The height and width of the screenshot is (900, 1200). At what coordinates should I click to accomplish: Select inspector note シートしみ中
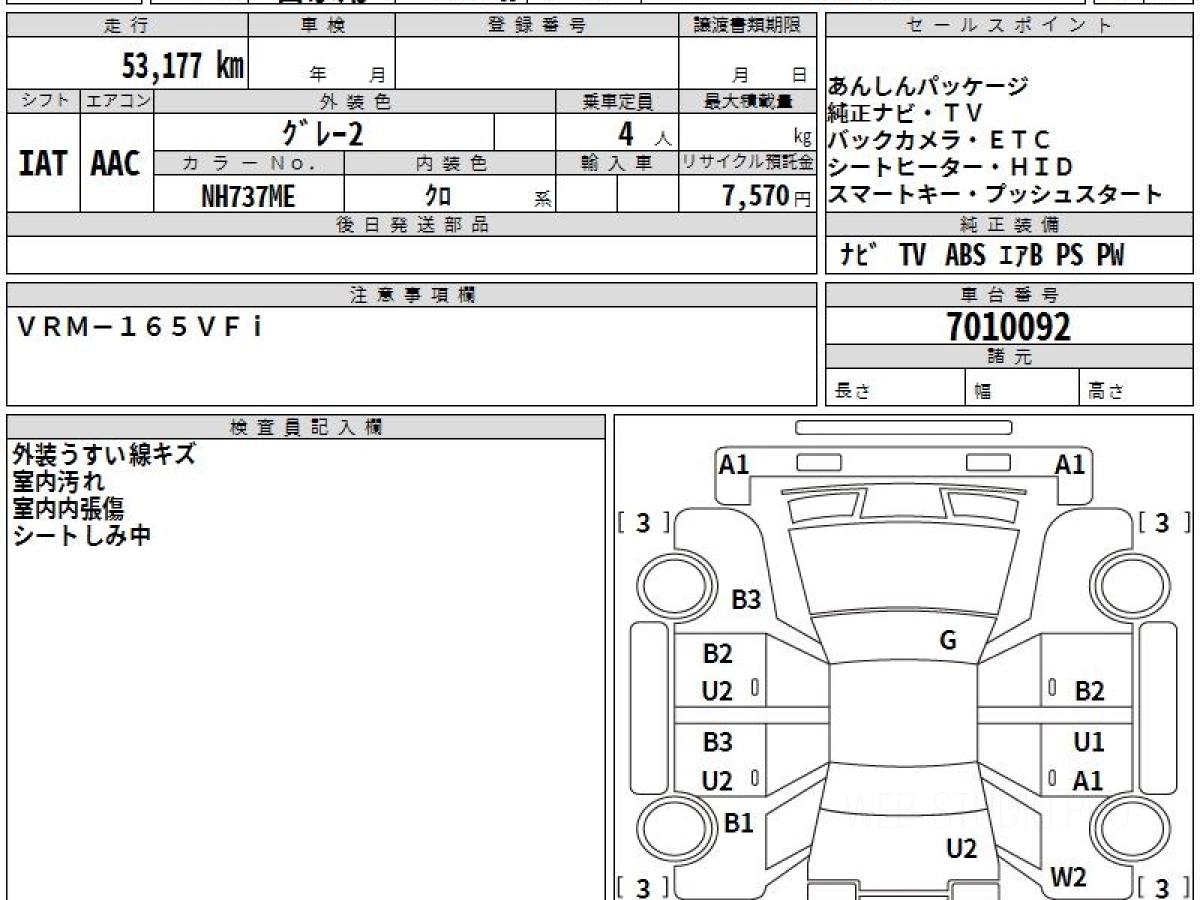tap(82, 535)
